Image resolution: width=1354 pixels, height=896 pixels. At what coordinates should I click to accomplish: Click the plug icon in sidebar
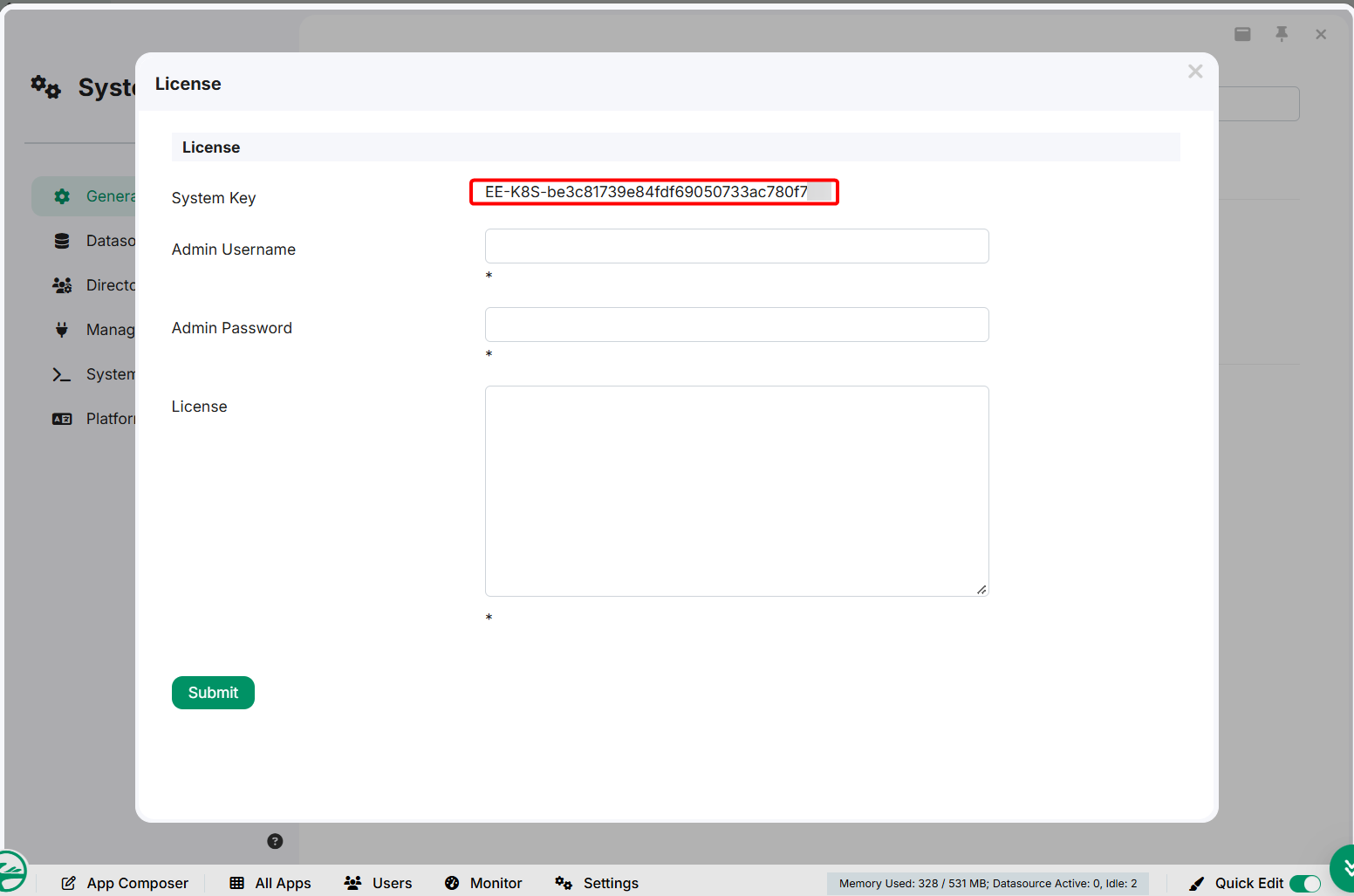[x=62, y=330]
